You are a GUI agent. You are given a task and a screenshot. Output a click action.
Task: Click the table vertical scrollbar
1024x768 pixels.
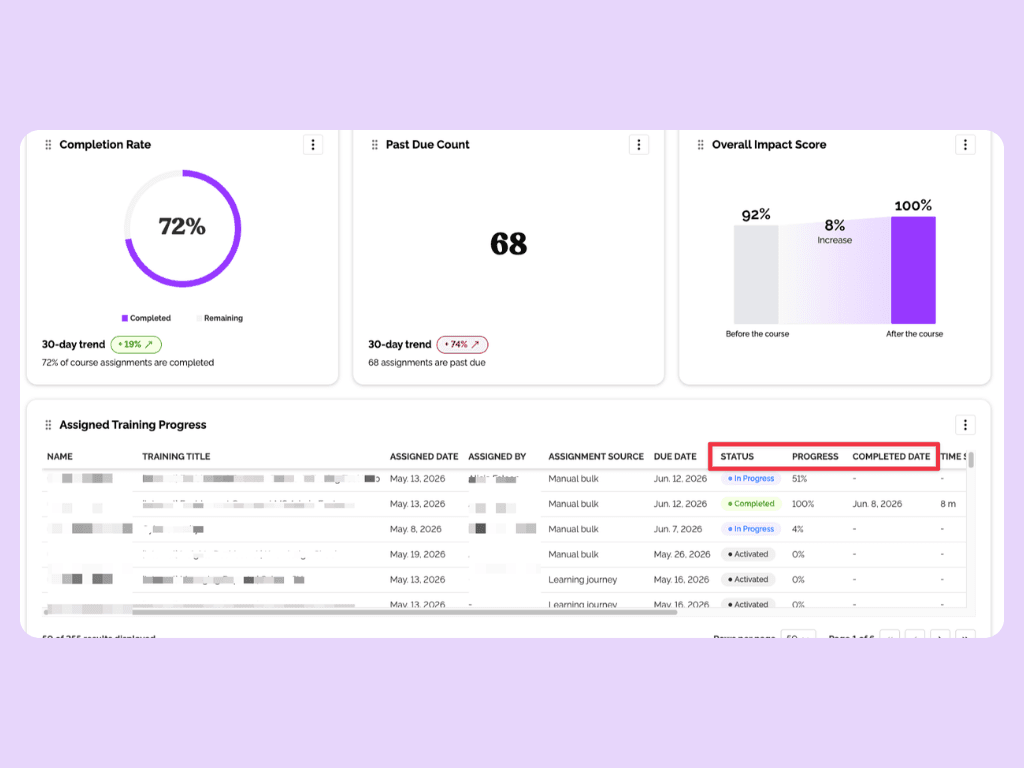(971, 460)
